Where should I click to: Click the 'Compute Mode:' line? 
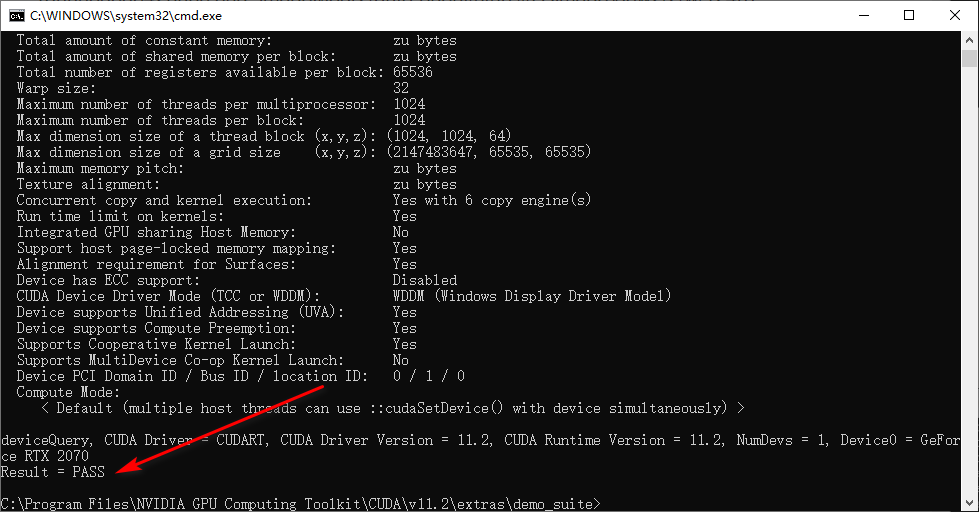coord(58,392)
